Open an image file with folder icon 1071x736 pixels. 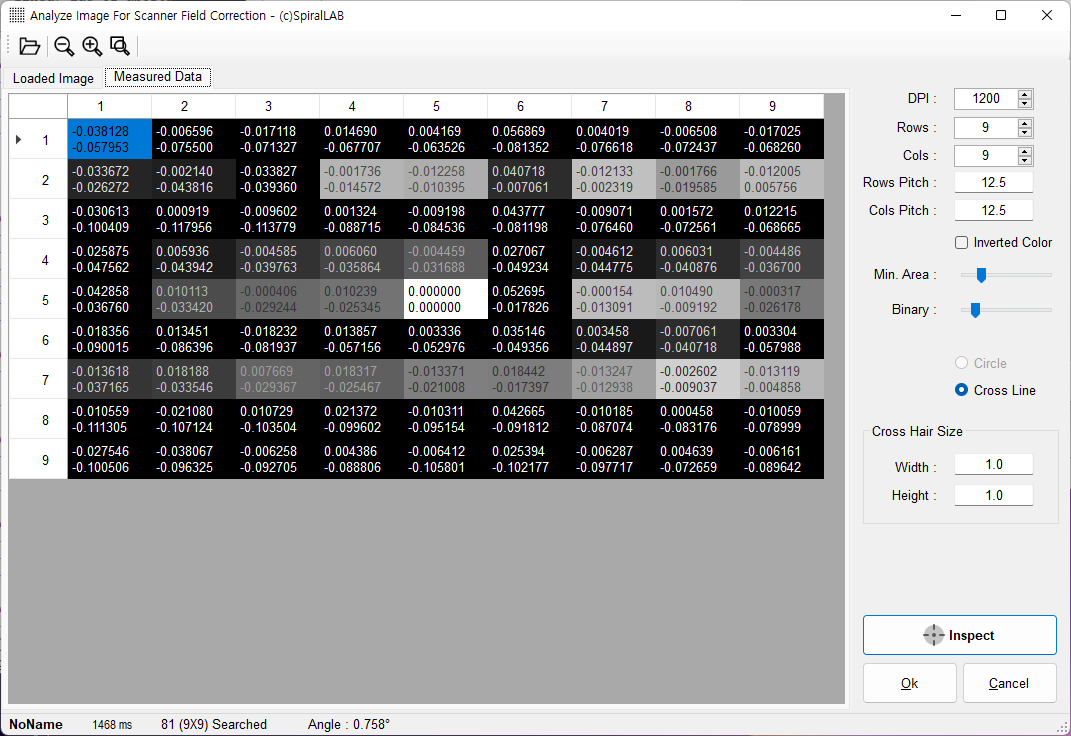[29, 46]
